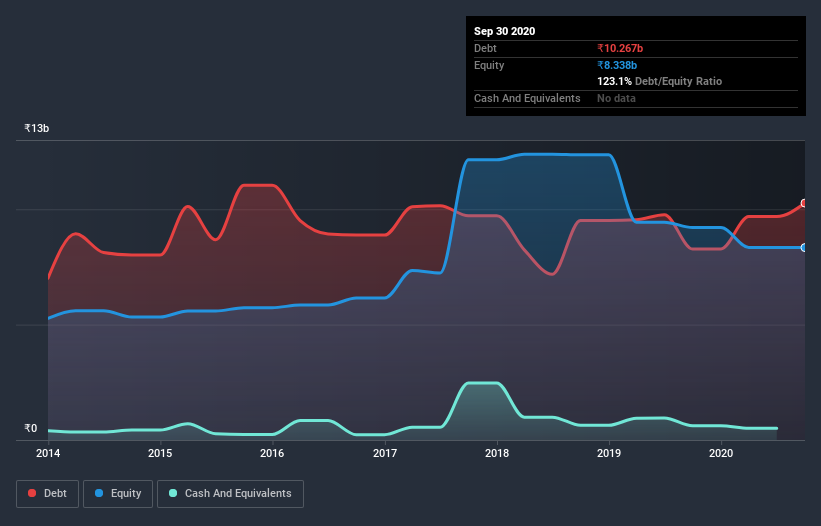Screen dimensions: 821x526
Task: Select the red Debt endpoint marker on chart
Action: click(804, 203)
